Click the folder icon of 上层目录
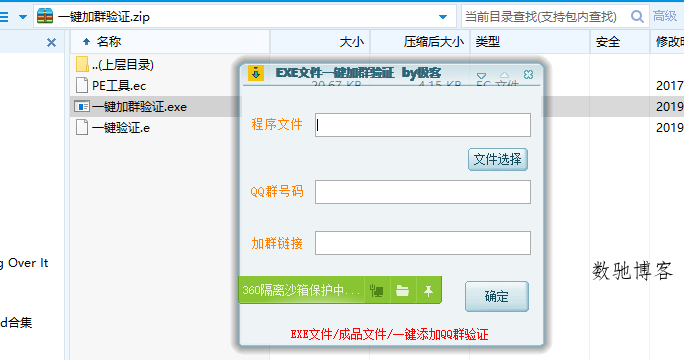The height and width of the screenshot is (360, 684). coord(82,64)
